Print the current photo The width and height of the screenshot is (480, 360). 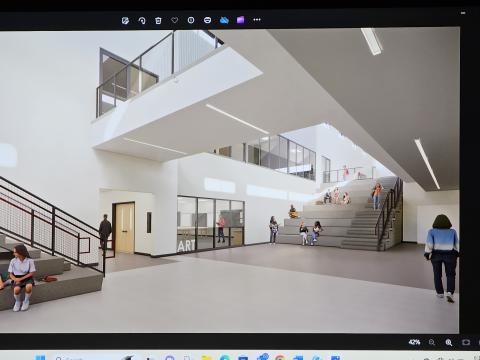(x=207, y=20)
